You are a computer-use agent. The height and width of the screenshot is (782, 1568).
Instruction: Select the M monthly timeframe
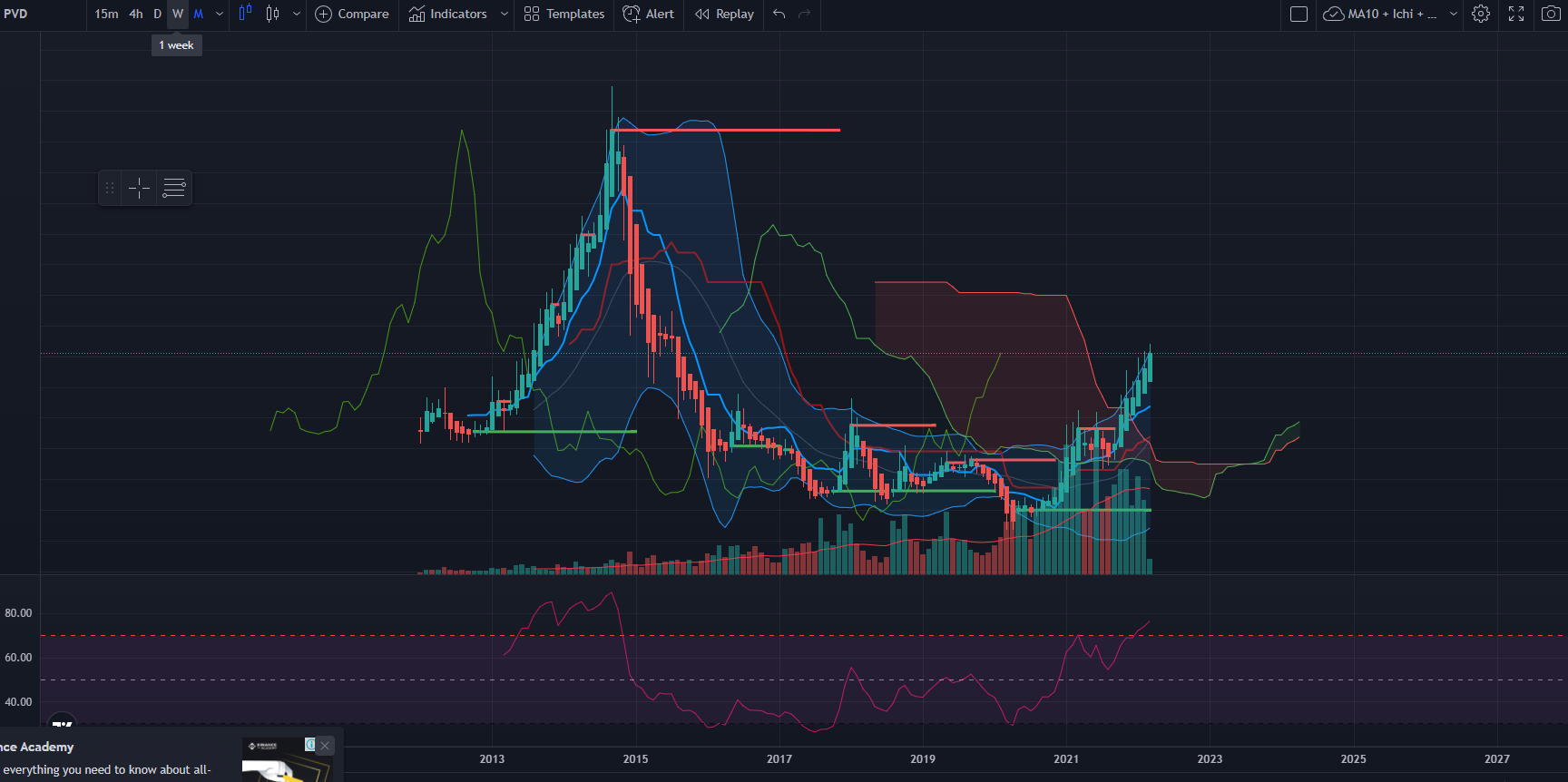(199, 14)
